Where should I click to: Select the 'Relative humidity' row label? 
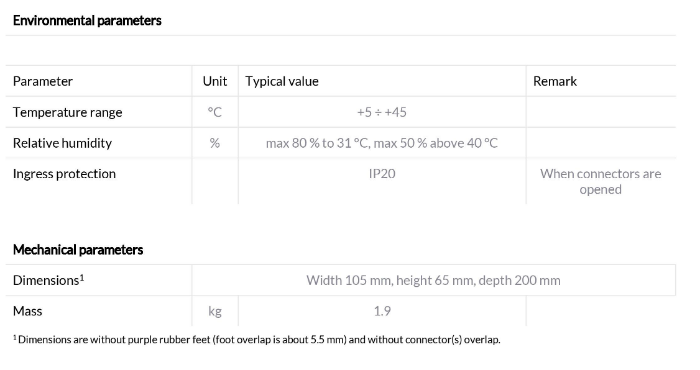pos(62,143)
